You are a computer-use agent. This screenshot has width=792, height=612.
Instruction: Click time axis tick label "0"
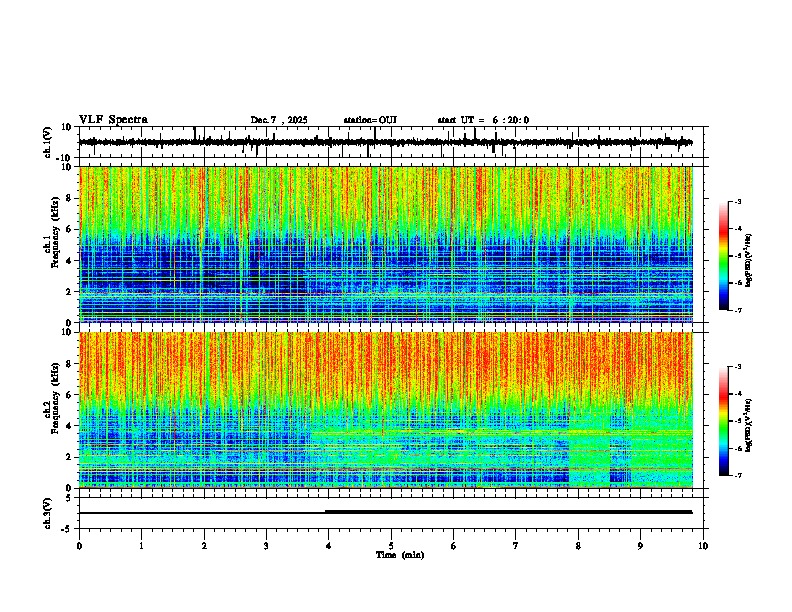[x=79, y=546]
